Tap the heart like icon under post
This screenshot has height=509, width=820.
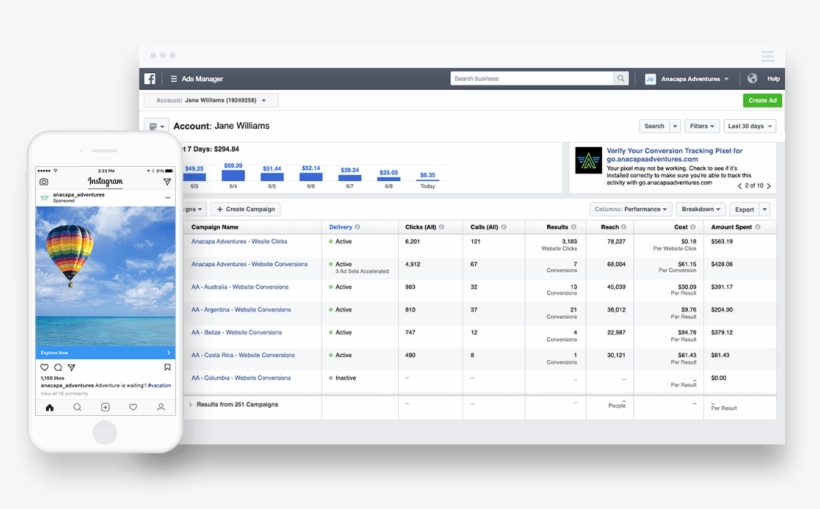pos(44,367)
